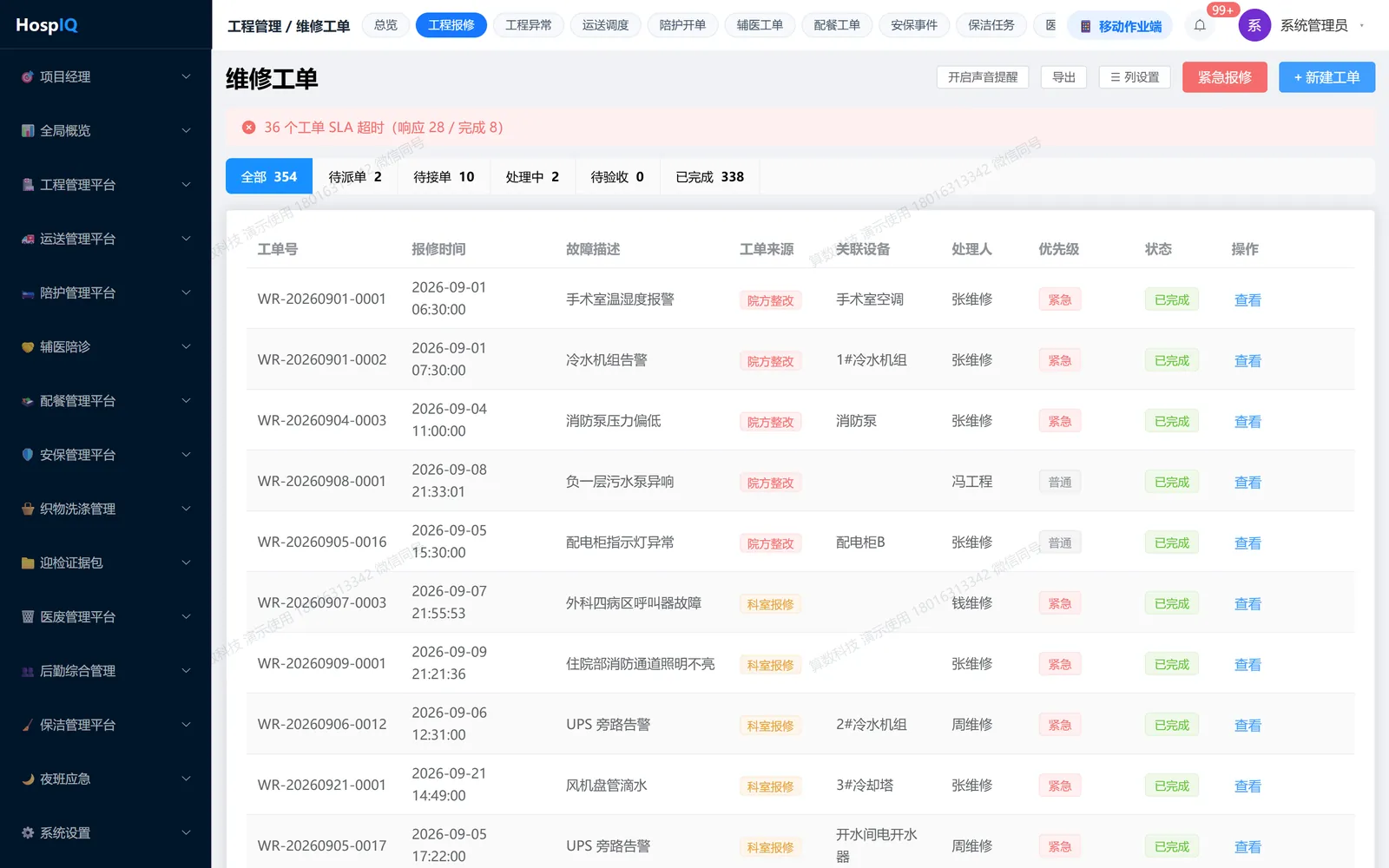1389x868 pixels.
Task: Open 系统管理员 user dropdown arrow
Action: click(x=1362, y=25)
